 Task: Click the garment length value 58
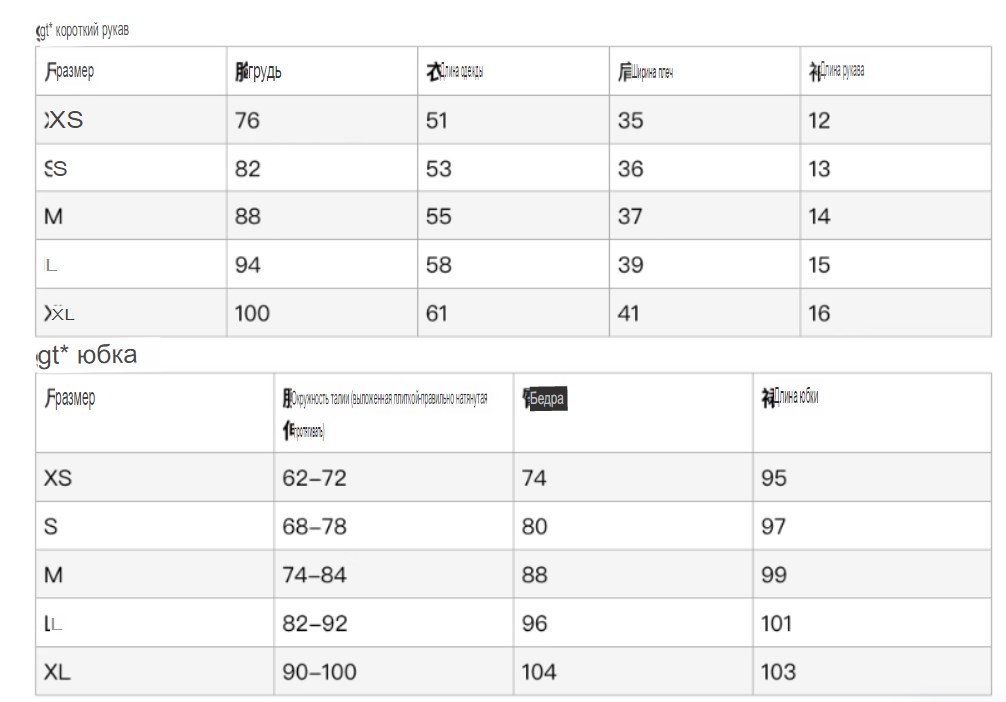click(x=439, y=265)
